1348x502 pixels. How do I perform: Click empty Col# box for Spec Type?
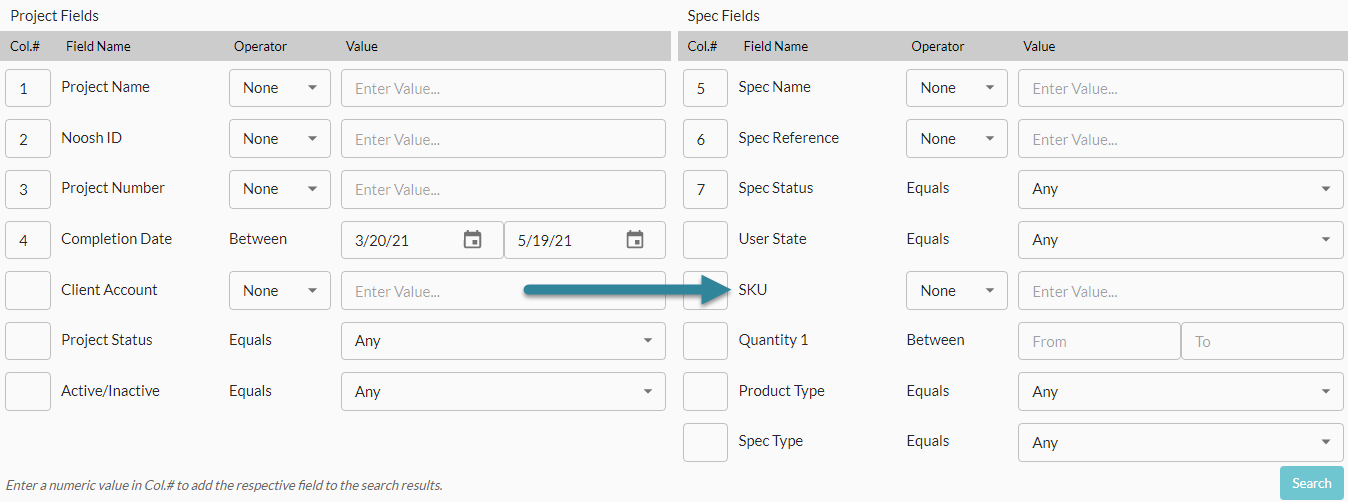pyautogui.click(x=705, y=442)
